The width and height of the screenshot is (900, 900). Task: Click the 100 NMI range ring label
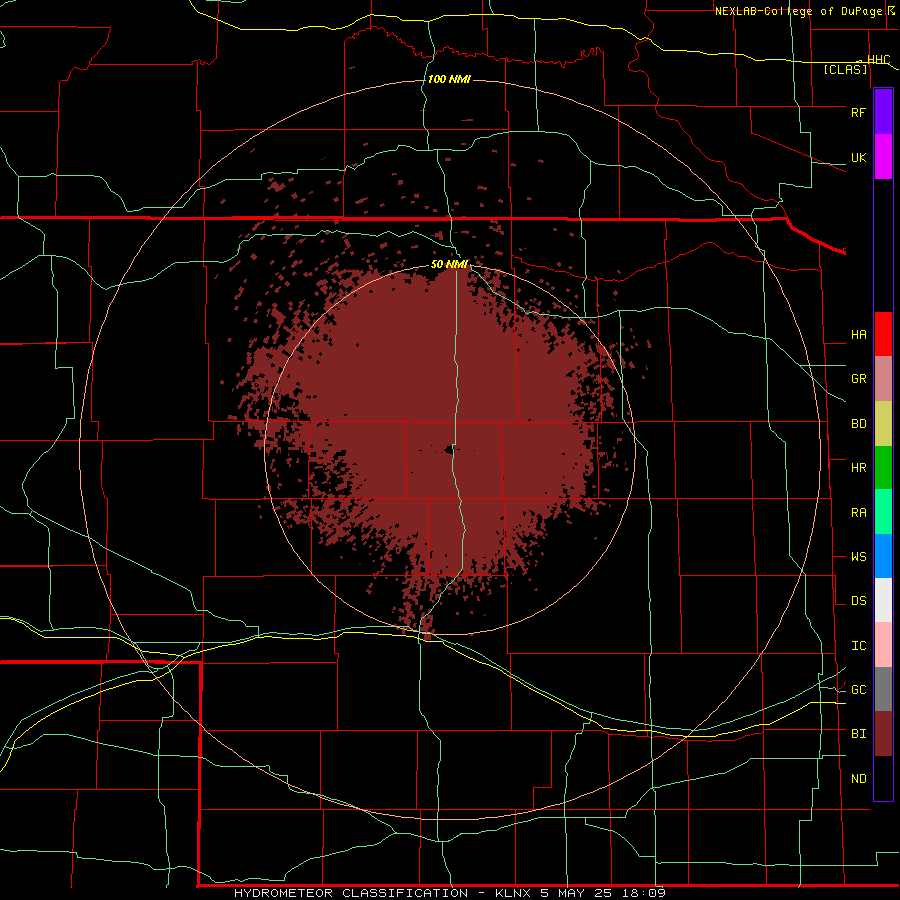449,79
